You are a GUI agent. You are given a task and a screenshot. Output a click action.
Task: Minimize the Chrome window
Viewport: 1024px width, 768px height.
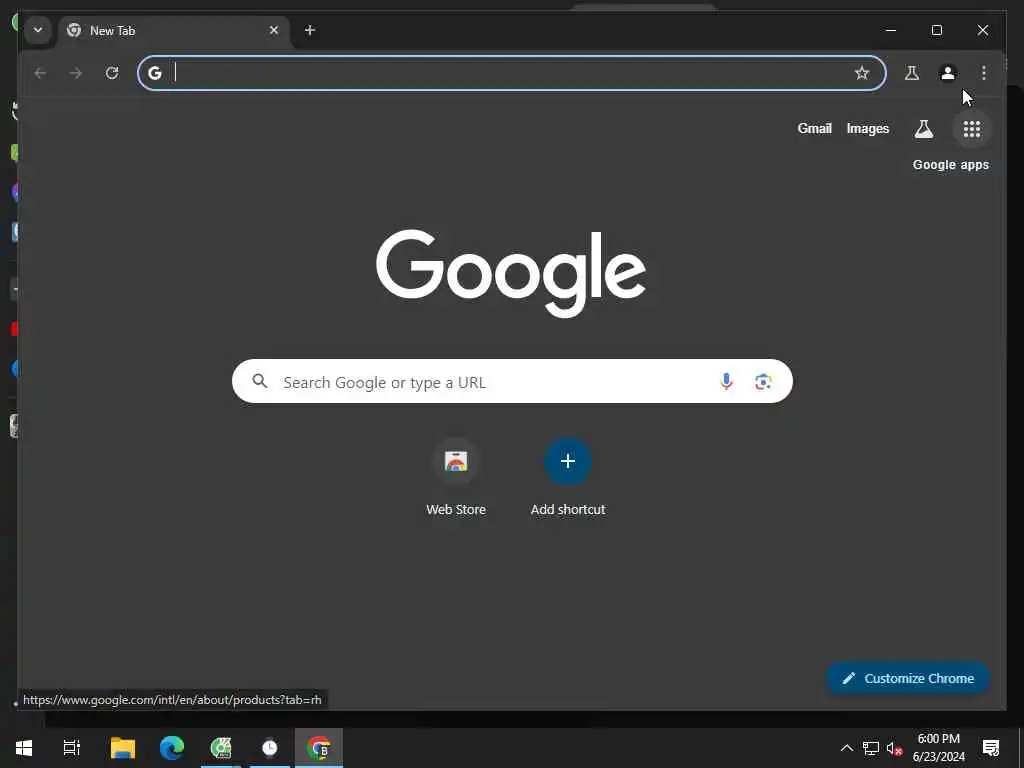click(890, 30)
